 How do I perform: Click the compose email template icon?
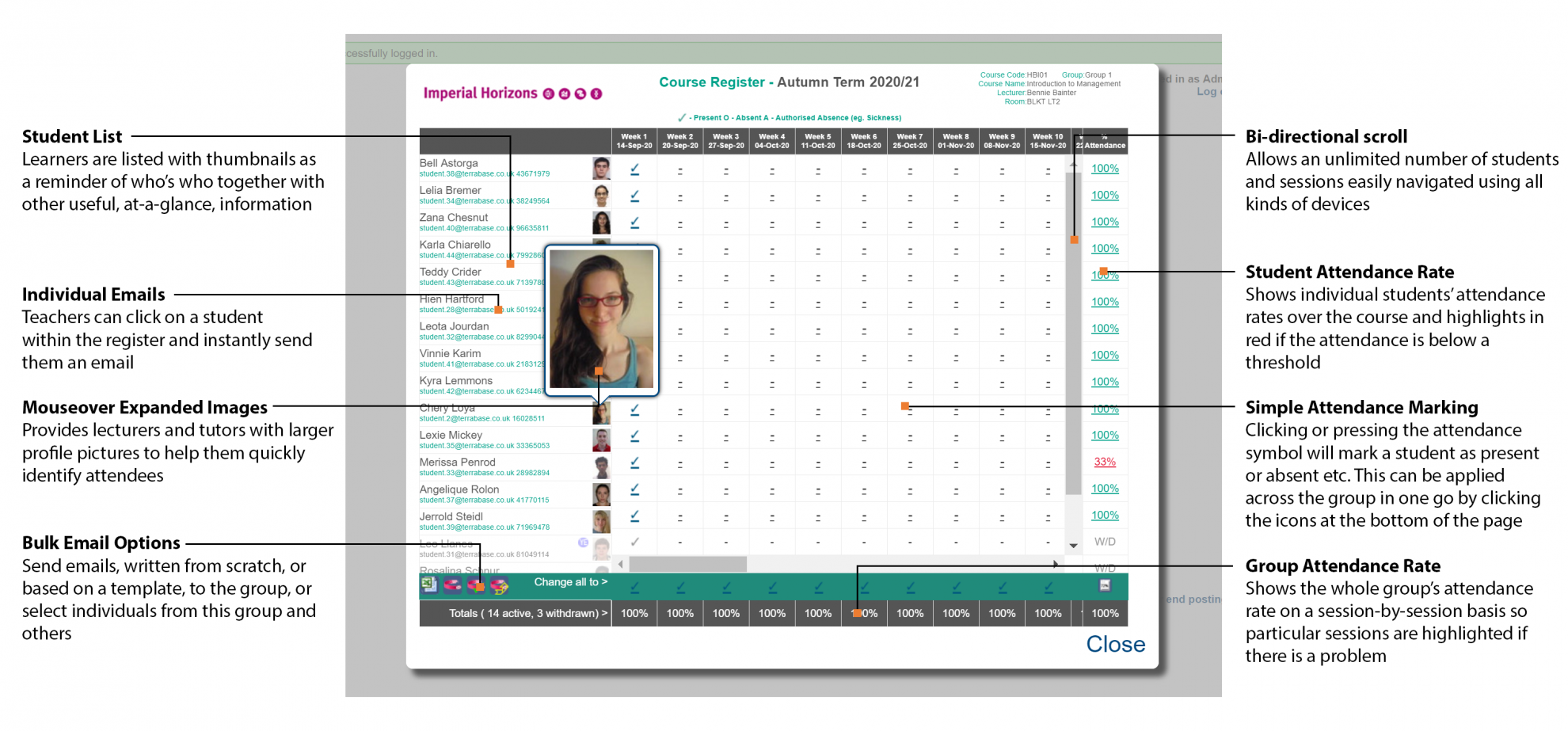499,586
